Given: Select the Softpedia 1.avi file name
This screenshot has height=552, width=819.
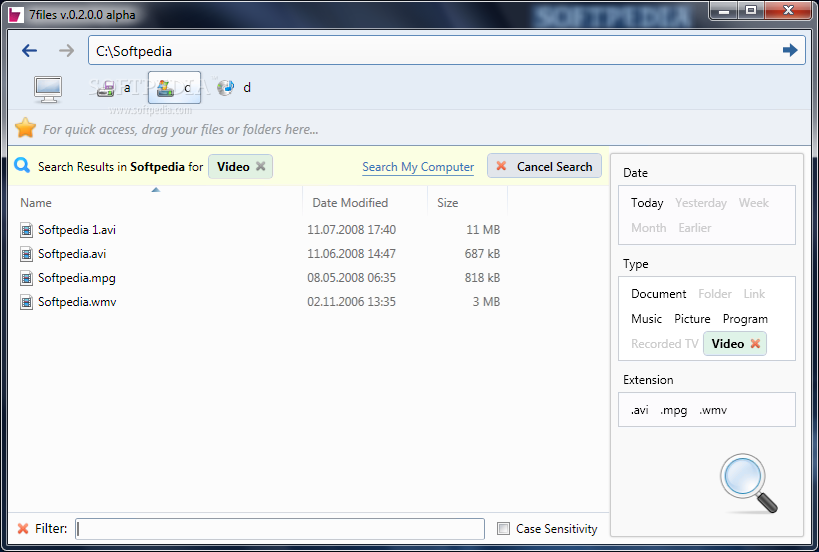Looking at the screenshot, I should point(77,230).
